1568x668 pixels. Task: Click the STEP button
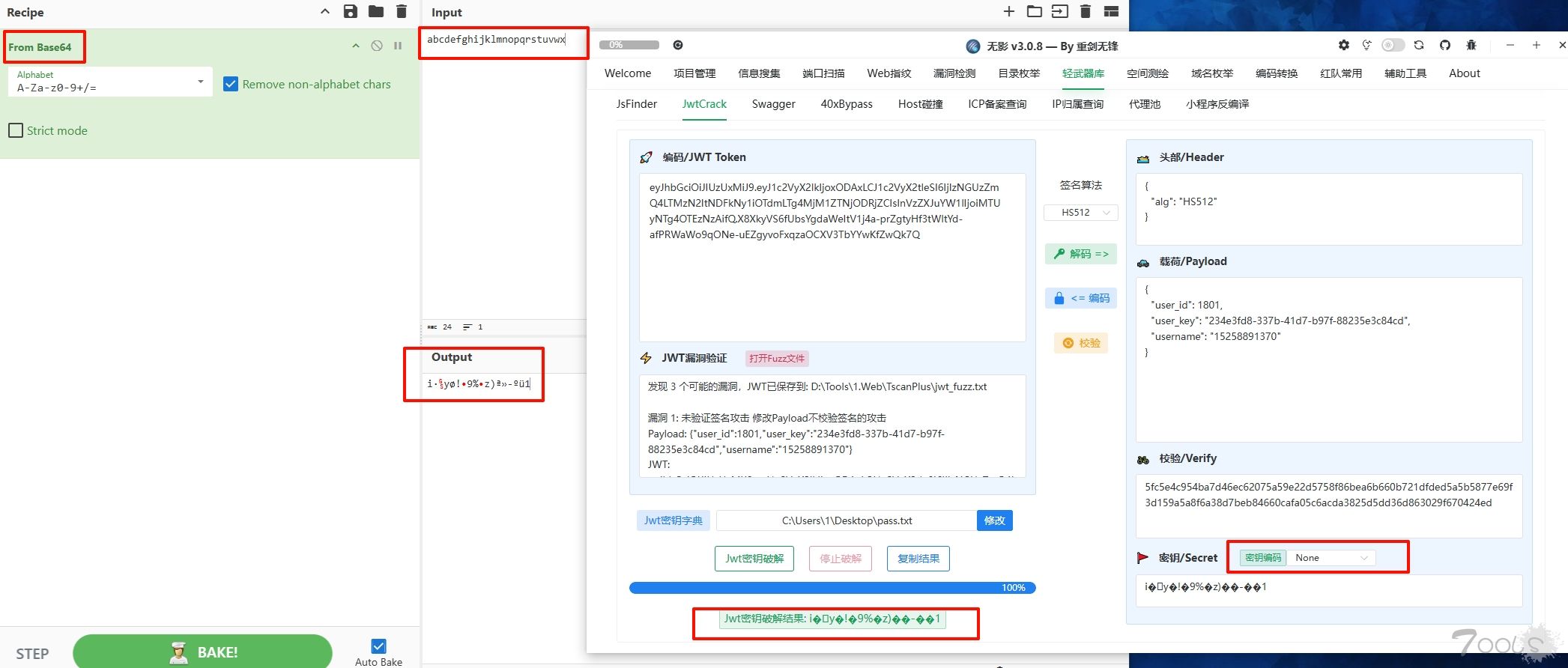(32, 653)
